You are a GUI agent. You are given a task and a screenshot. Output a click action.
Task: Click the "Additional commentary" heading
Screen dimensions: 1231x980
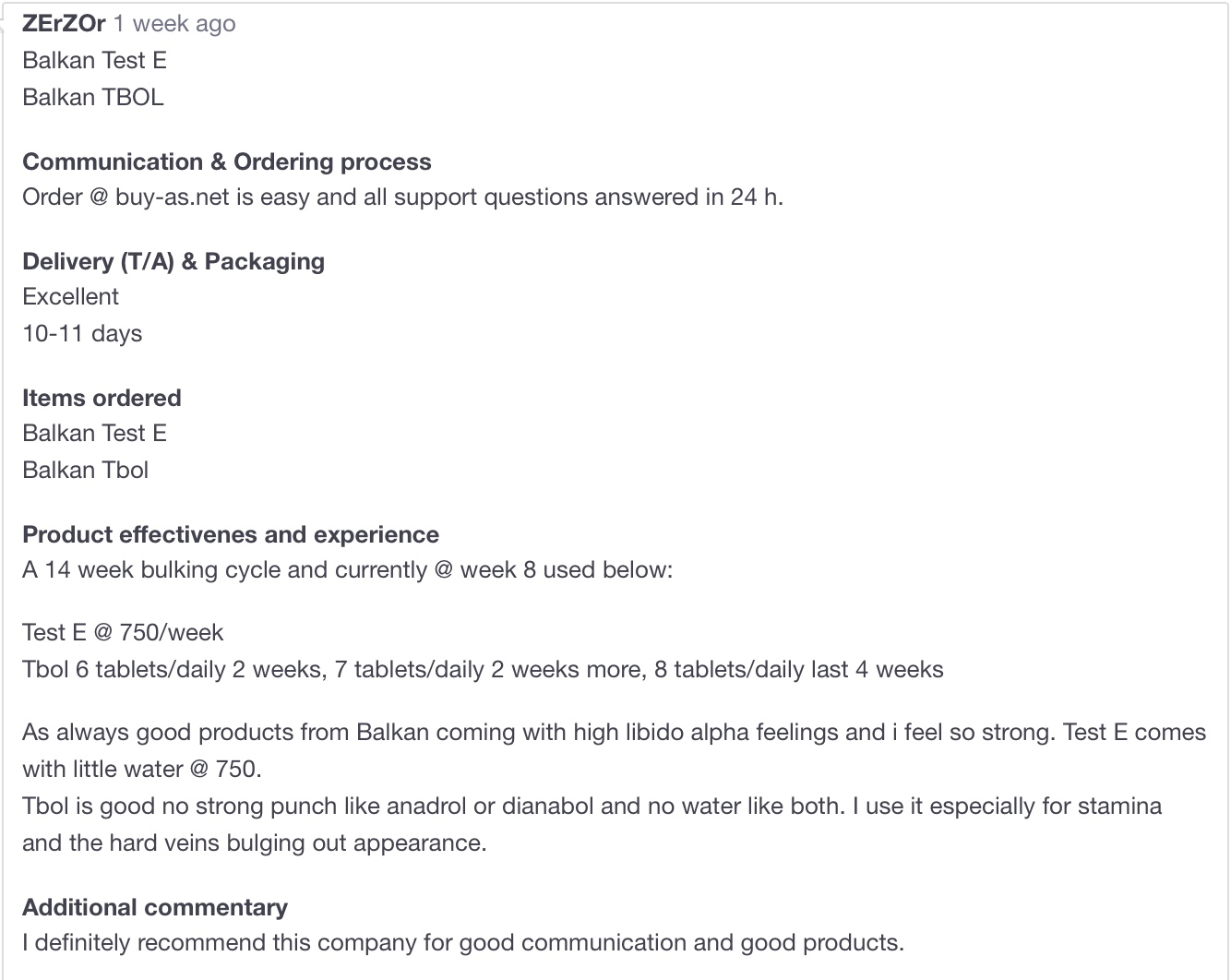(154, 908)
